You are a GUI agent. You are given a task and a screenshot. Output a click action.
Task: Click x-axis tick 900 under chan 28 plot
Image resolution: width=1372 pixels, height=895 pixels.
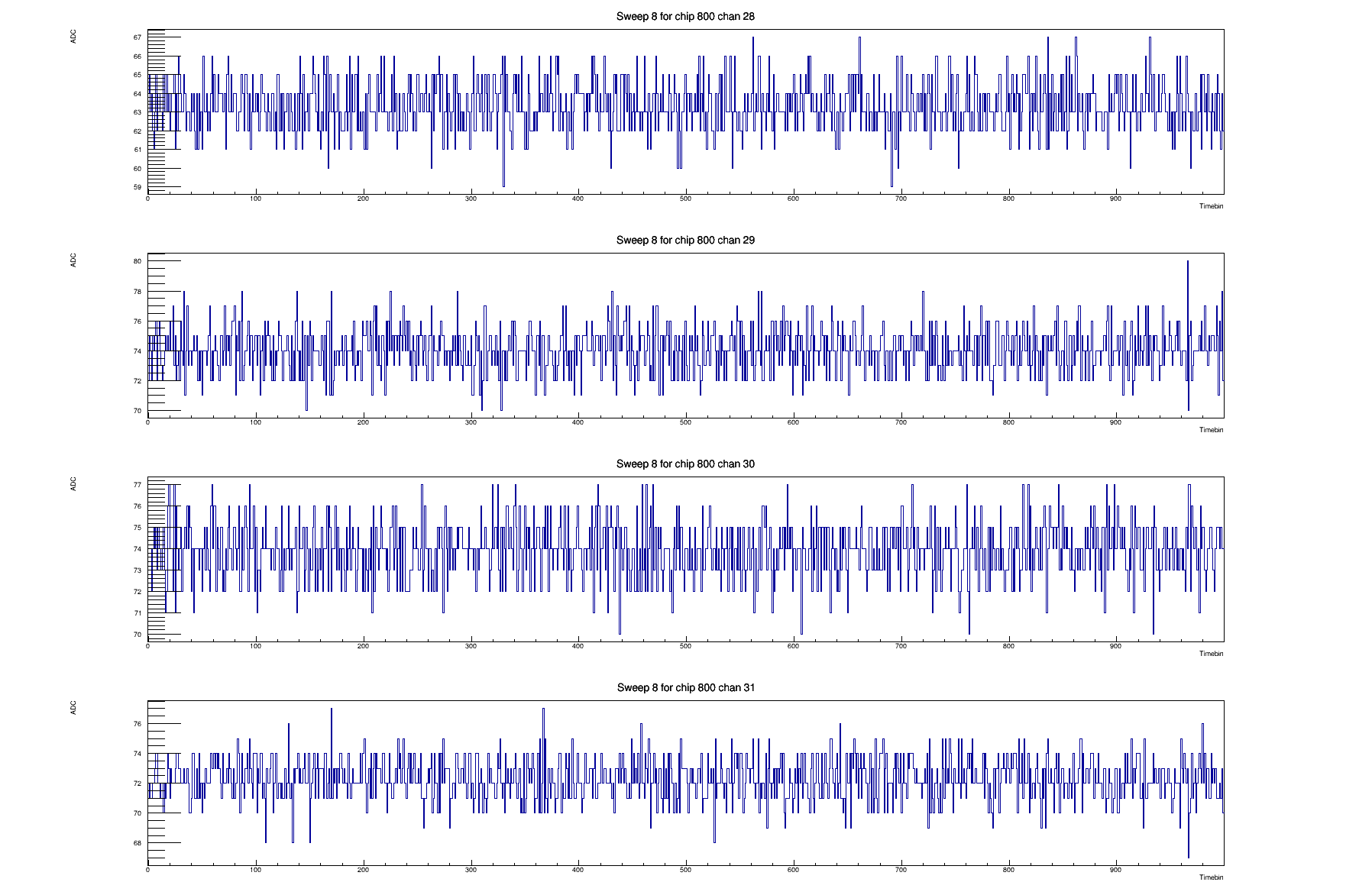coord(1115,199)
